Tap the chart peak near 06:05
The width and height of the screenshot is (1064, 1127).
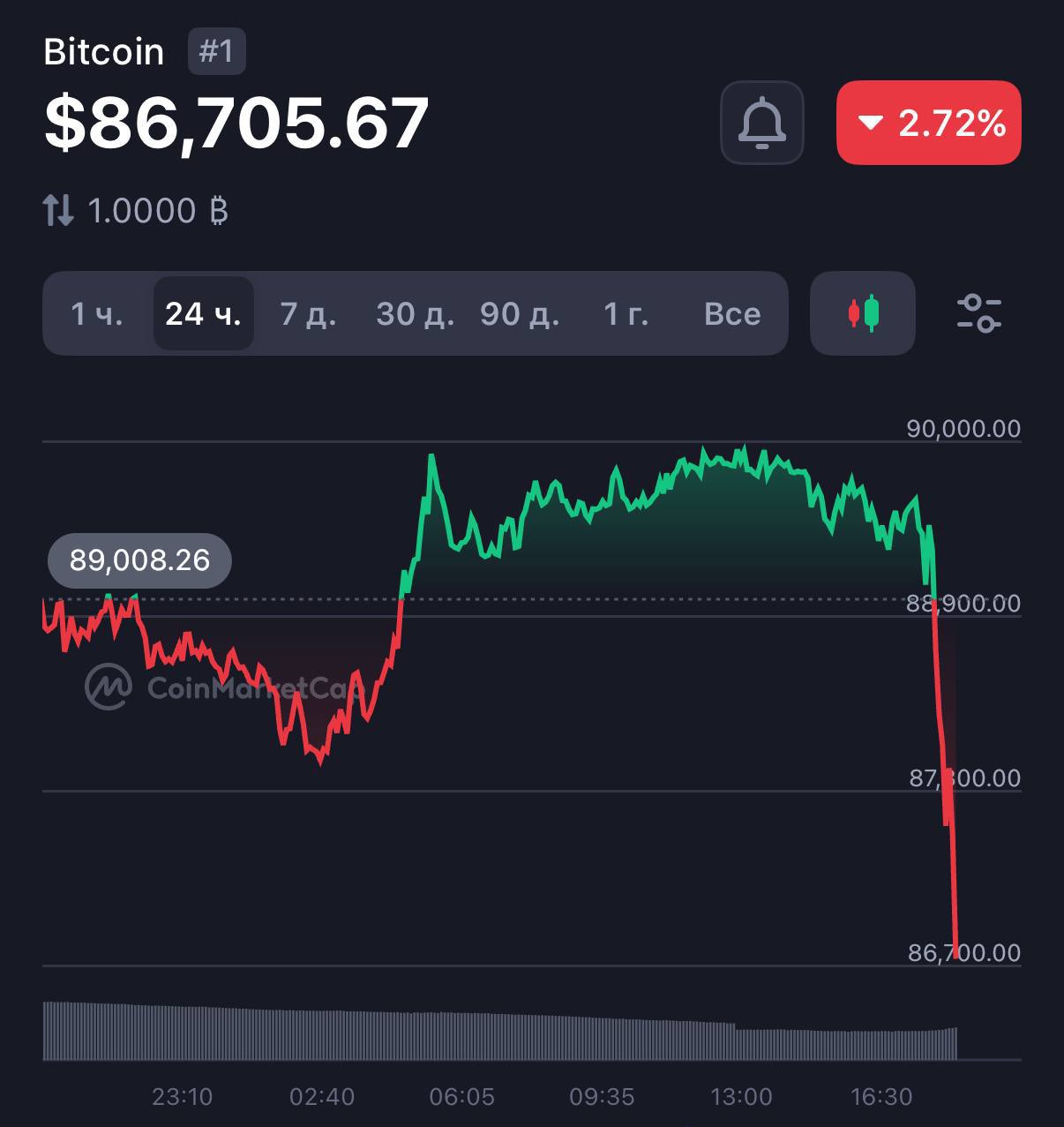click(431, 456)
